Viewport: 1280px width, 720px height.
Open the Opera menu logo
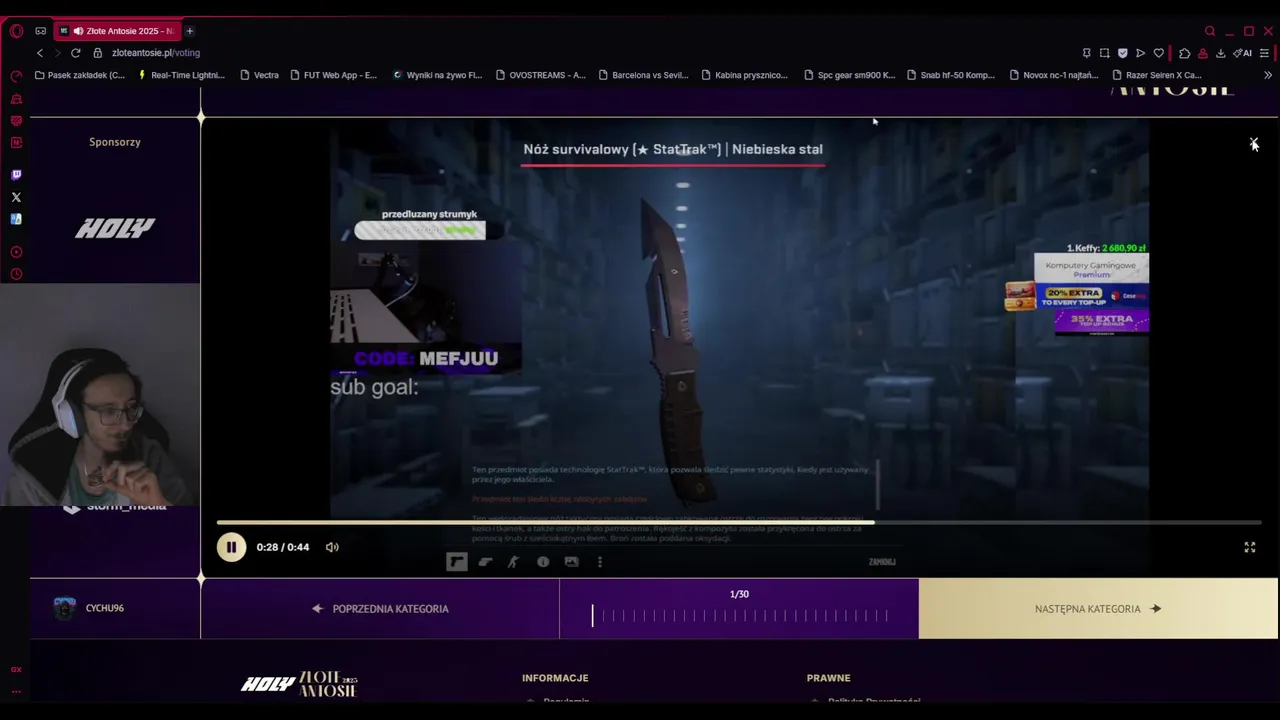click(16, 31)
